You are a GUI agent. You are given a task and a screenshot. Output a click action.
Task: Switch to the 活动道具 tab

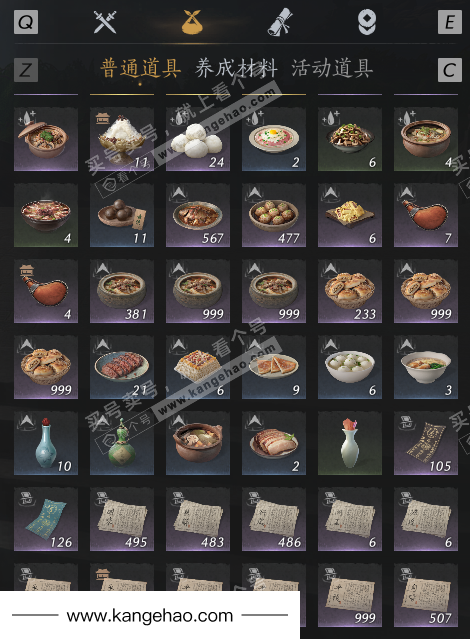[x=332, y=68]
